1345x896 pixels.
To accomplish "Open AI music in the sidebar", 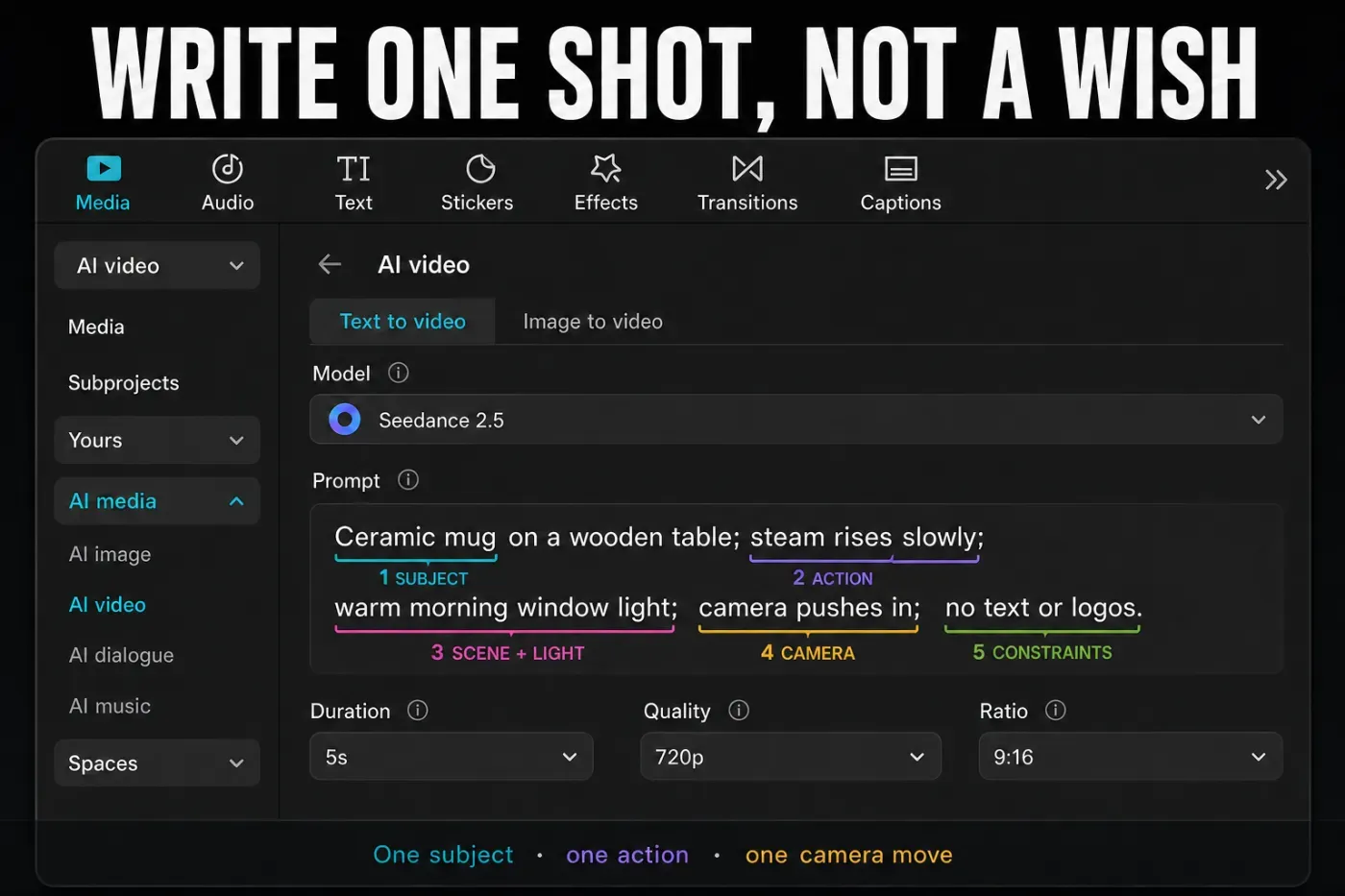I will click(x=110, y=706).
